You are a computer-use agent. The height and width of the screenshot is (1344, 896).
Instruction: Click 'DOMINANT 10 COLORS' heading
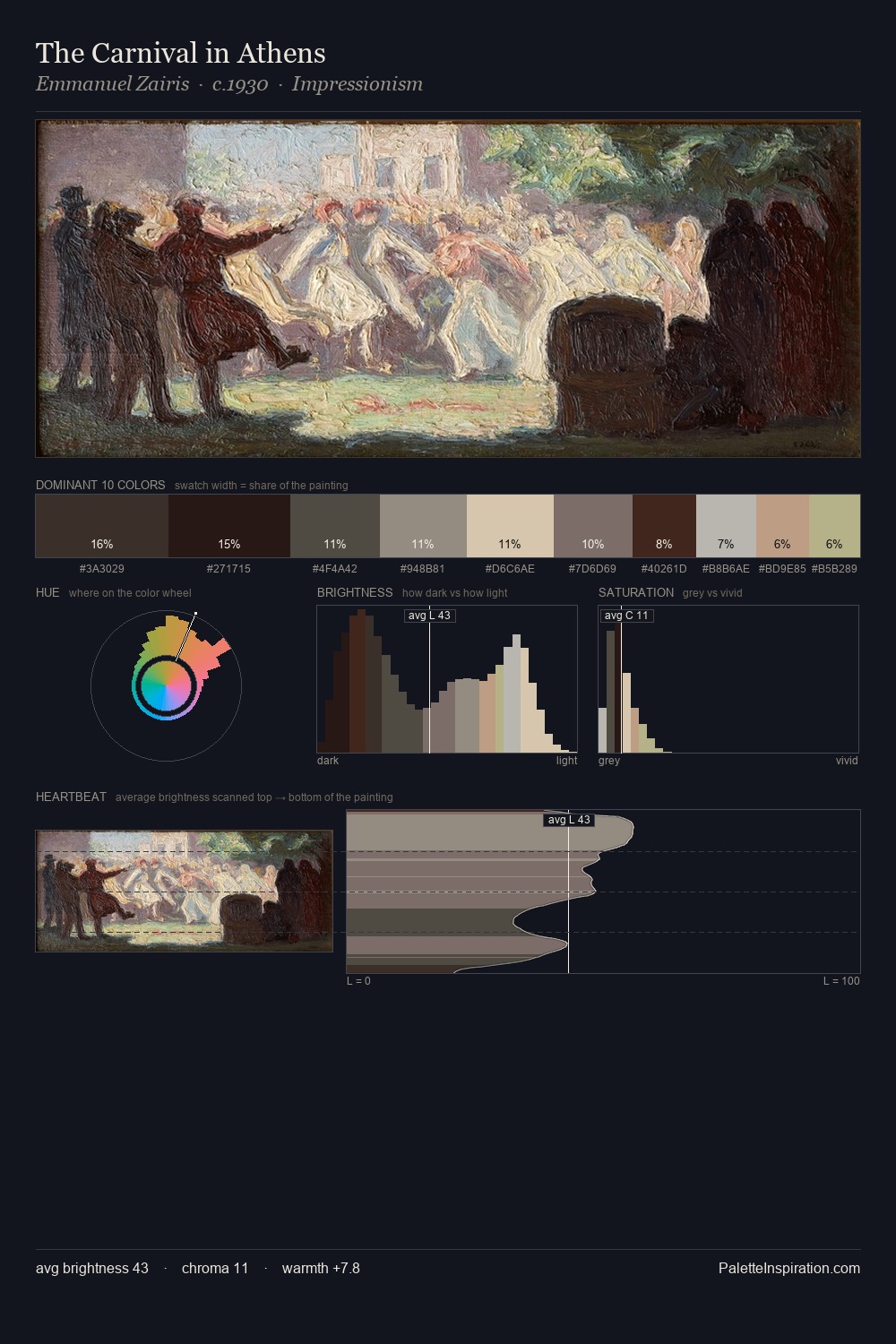[x=100, y=485]
